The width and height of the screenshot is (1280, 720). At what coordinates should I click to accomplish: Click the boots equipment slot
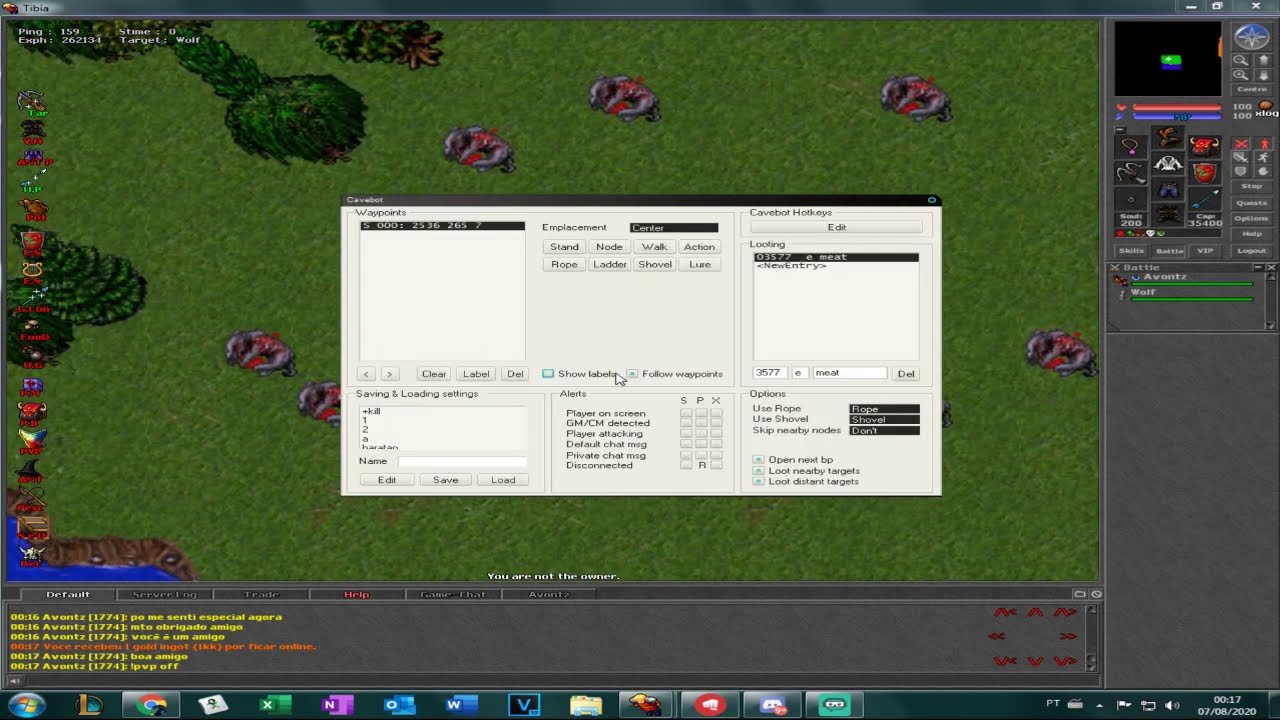pyautogui.click(x=1167, y=213)
